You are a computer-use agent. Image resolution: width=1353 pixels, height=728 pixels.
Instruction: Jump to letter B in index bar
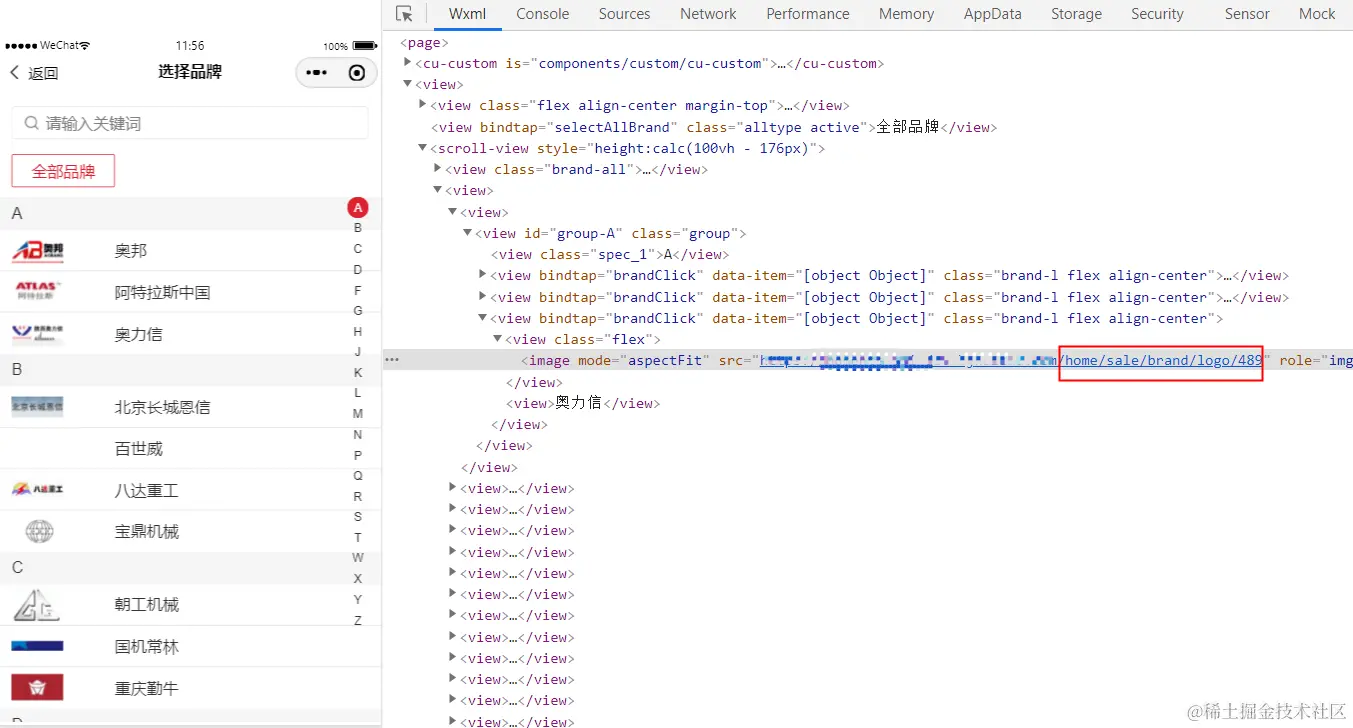[x=358, y=228]
